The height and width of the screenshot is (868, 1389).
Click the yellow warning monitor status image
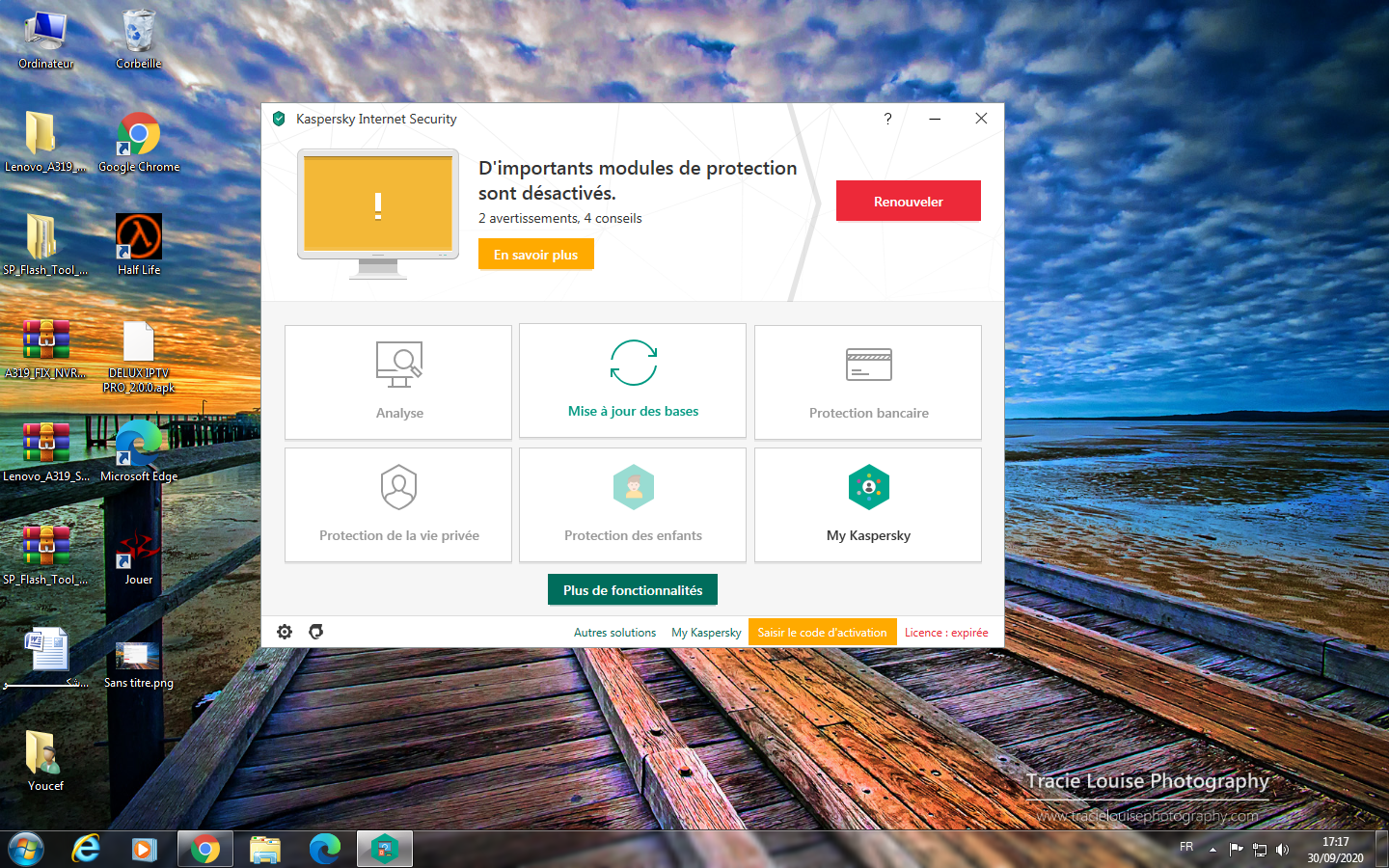[x=378, y=213]
